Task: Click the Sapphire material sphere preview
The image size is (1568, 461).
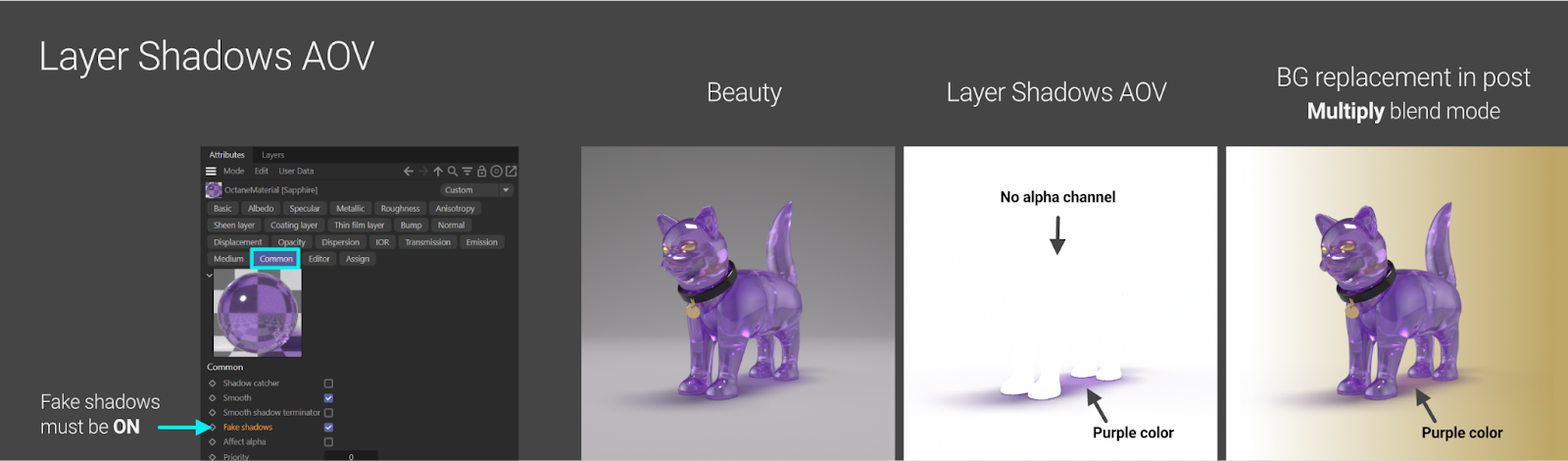Action: tap(258, 313)
